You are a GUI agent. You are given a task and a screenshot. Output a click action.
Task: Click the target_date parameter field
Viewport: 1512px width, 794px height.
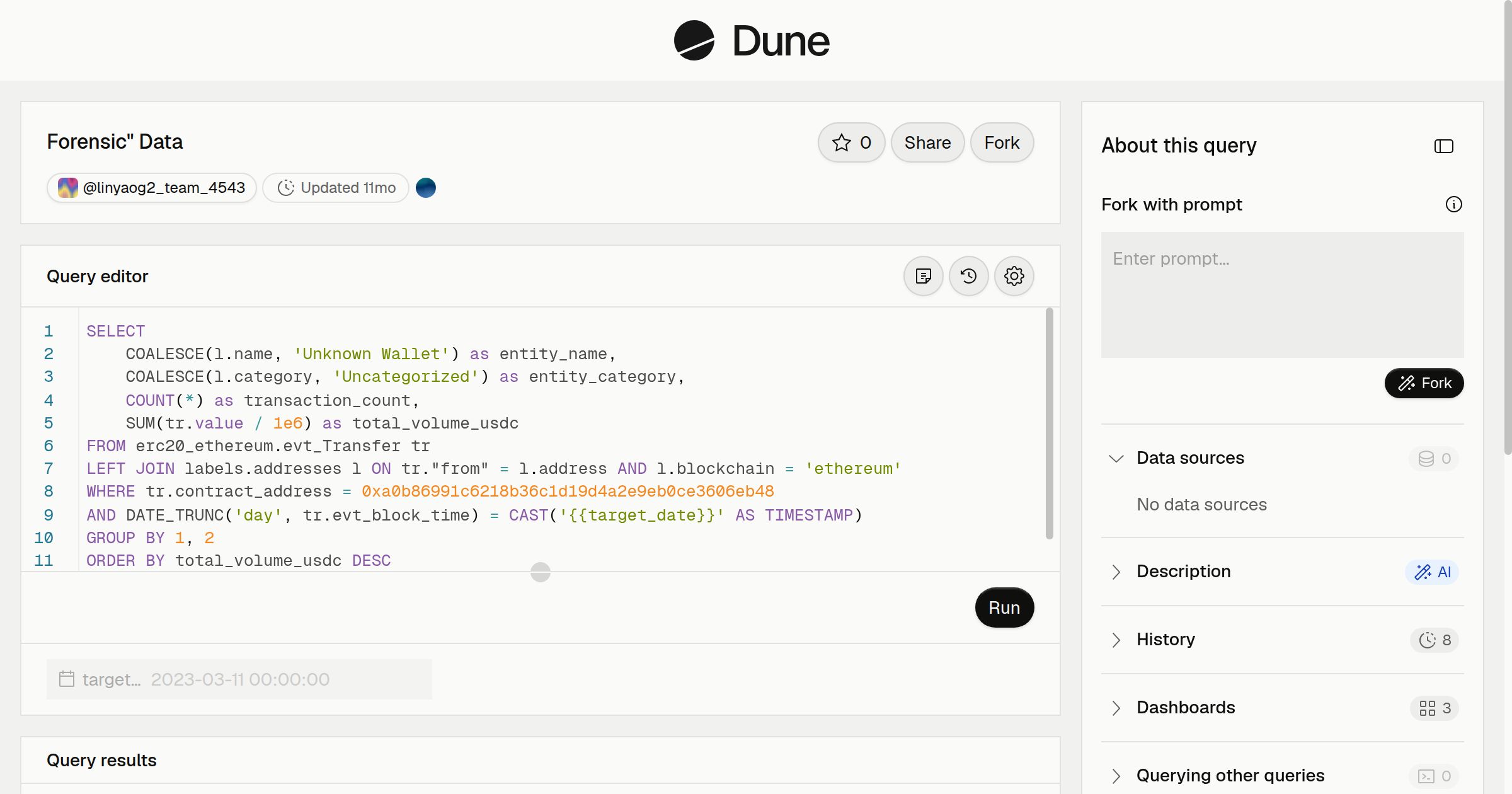point(239,679)
